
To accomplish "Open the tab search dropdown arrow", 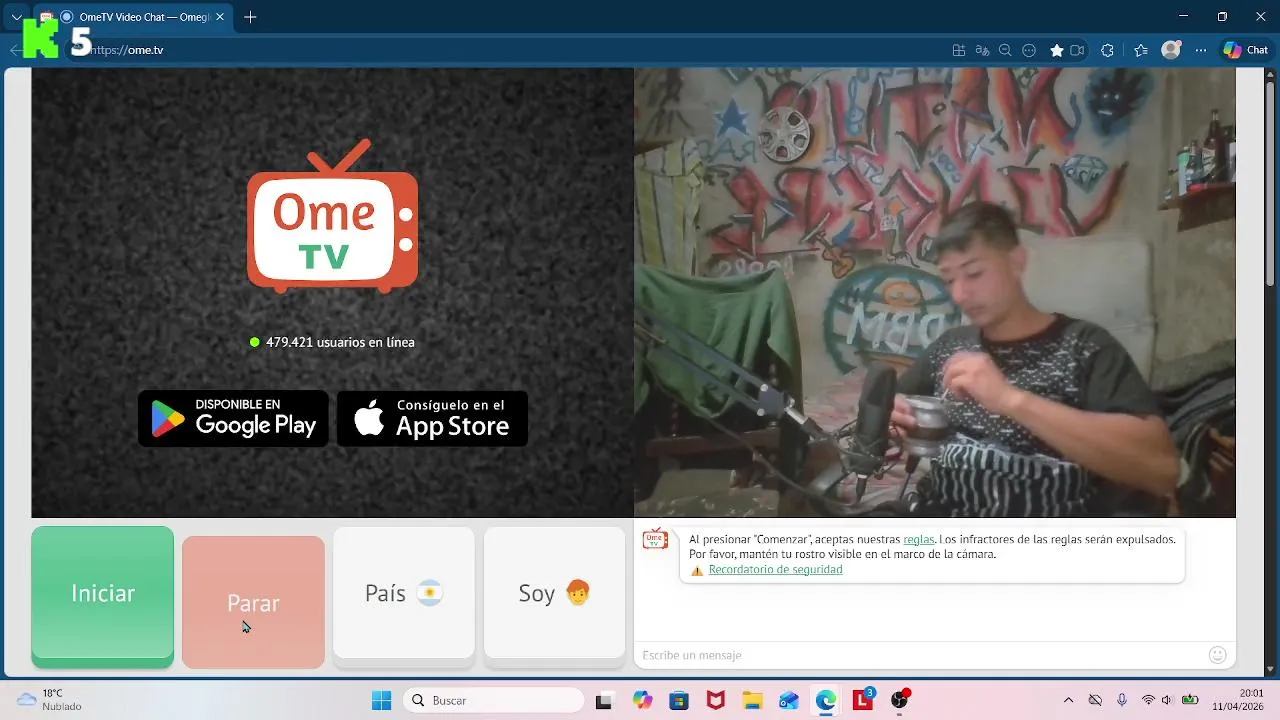I will [16, 17].
